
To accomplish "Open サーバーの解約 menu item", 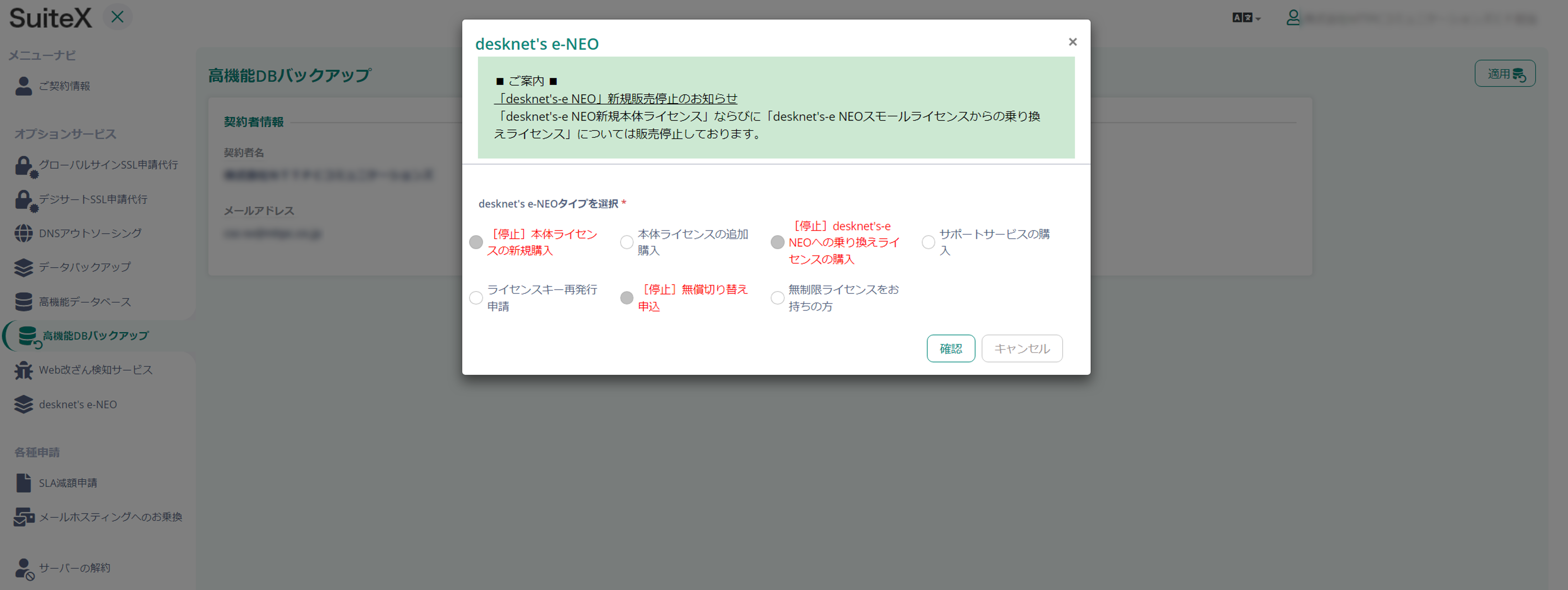I will (x=74, y=568).
